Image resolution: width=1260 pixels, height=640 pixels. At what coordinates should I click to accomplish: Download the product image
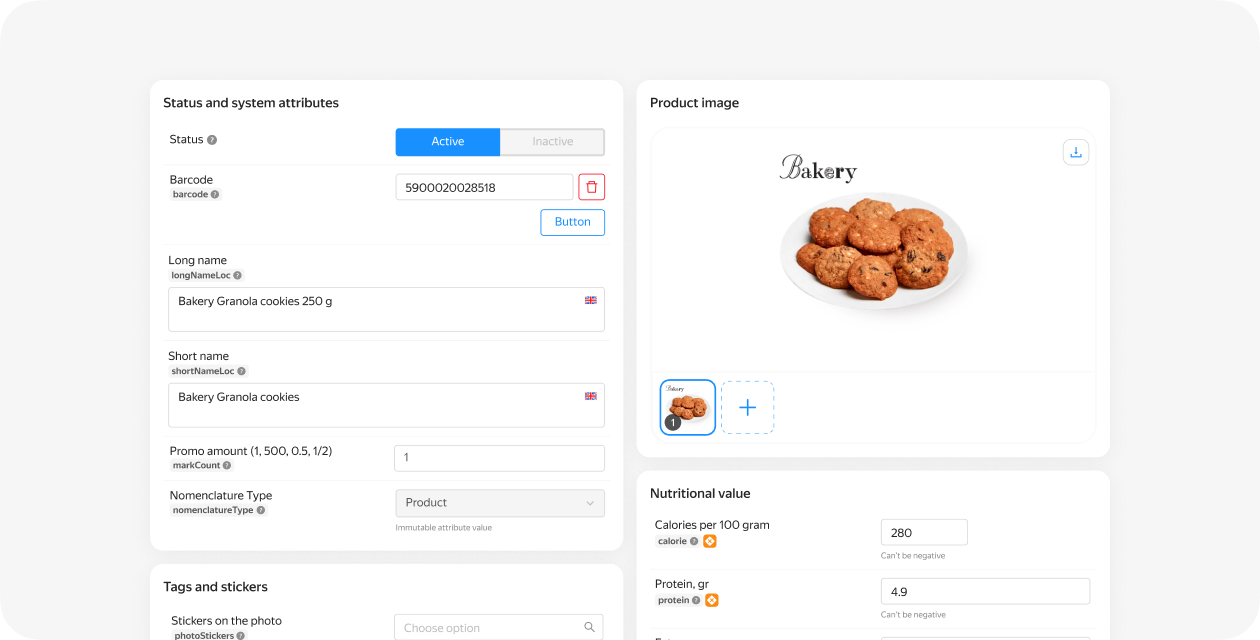point(1076,152)
